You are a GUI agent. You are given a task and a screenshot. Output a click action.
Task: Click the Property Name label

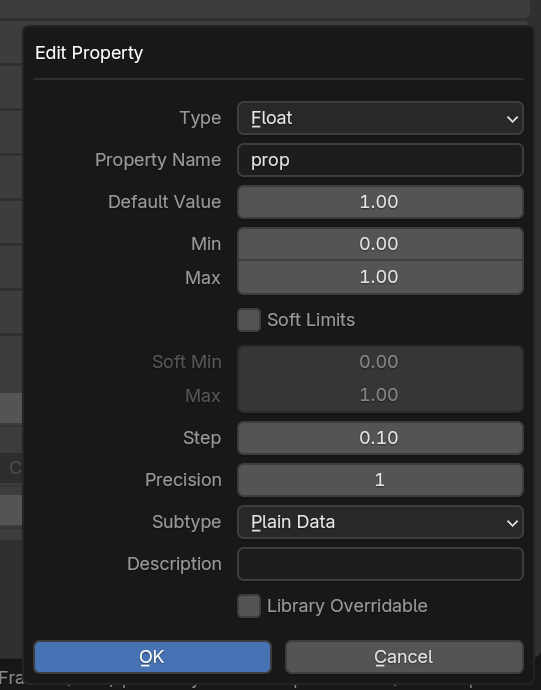coord(158,160)
